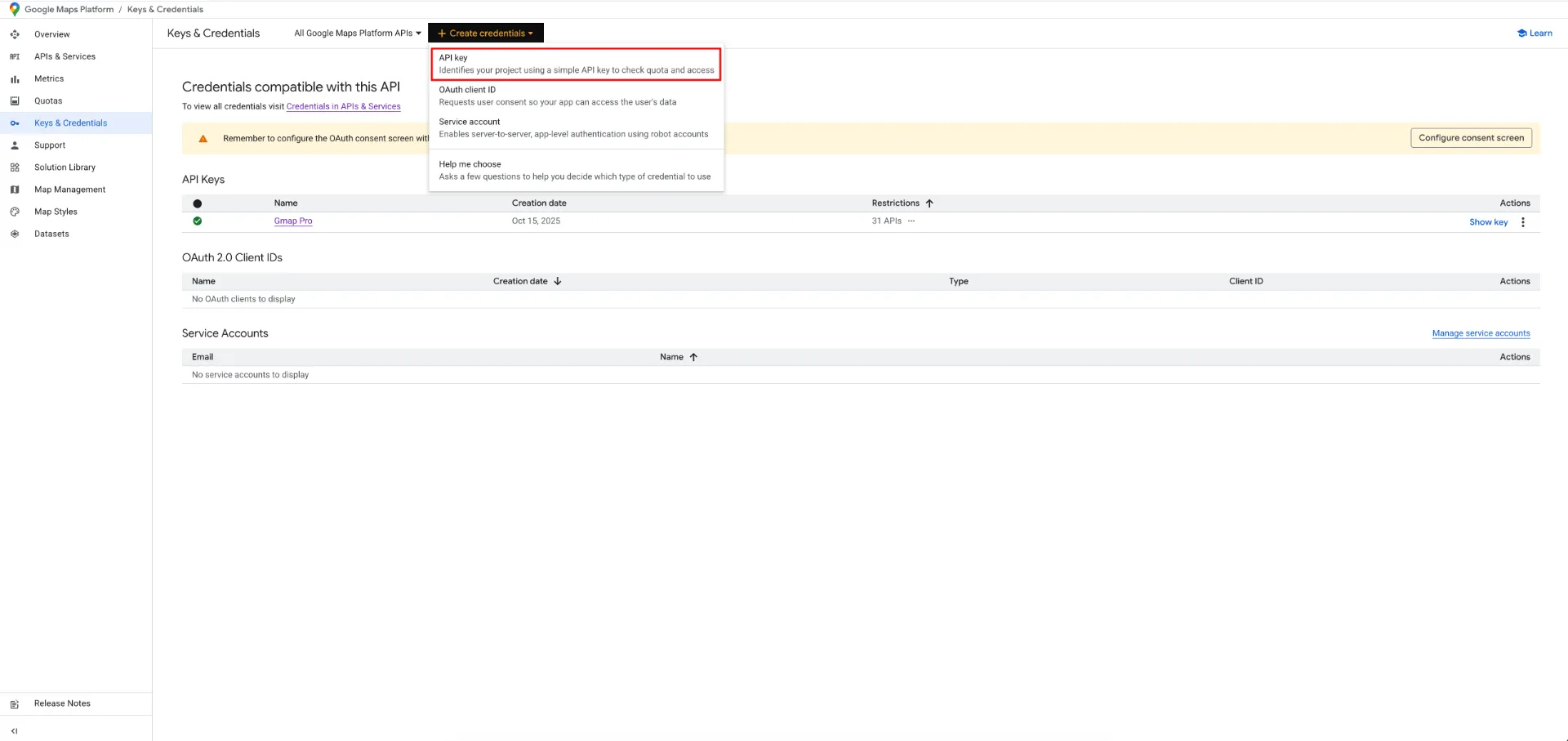The image size is (1568, 741).
Task: Select OAuth client ID menu option
Action: (x=577, y=96)
